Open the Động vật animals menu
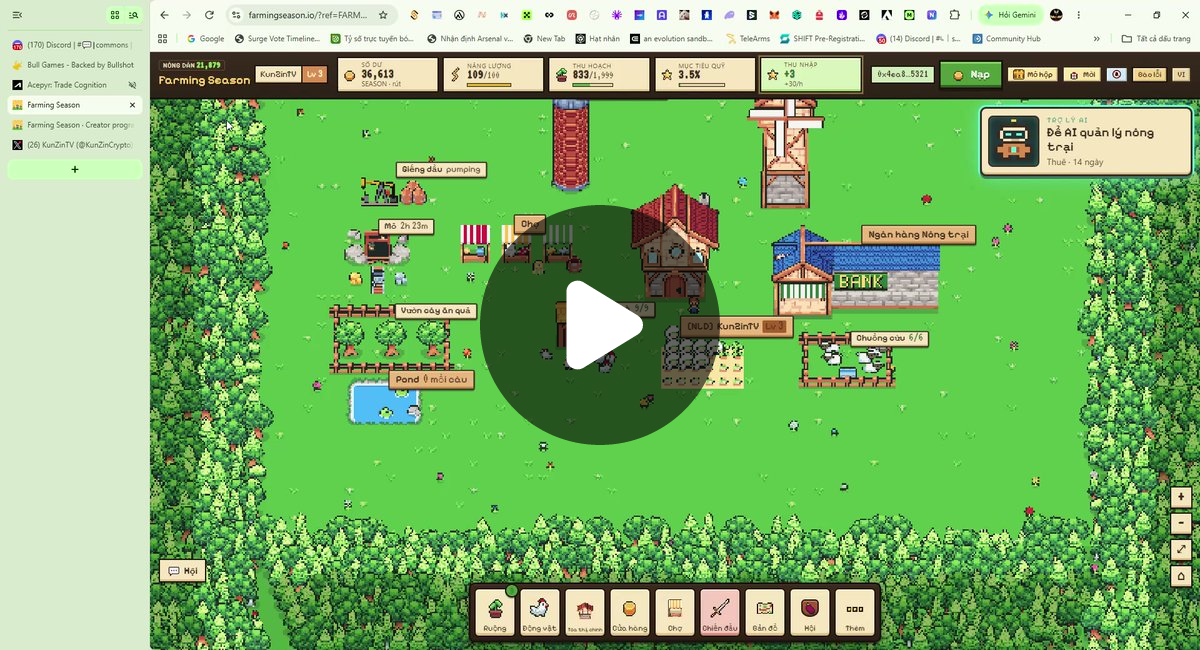 pos(540,612)
